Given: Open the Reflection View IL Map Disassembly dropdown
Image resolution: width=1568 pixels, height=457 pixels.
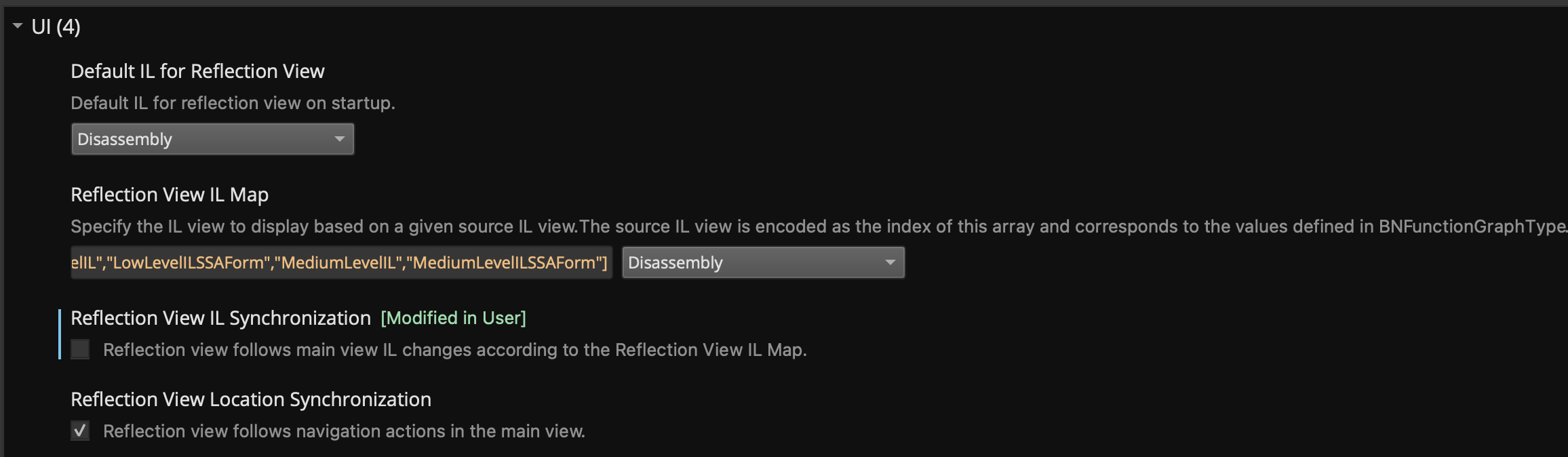Looking at the screenshot, I should [763, 262].
